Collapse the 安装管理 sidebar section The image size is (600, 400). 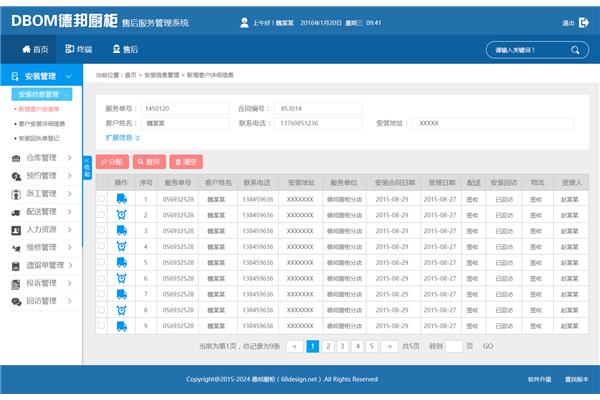click(x=68, y=76)
